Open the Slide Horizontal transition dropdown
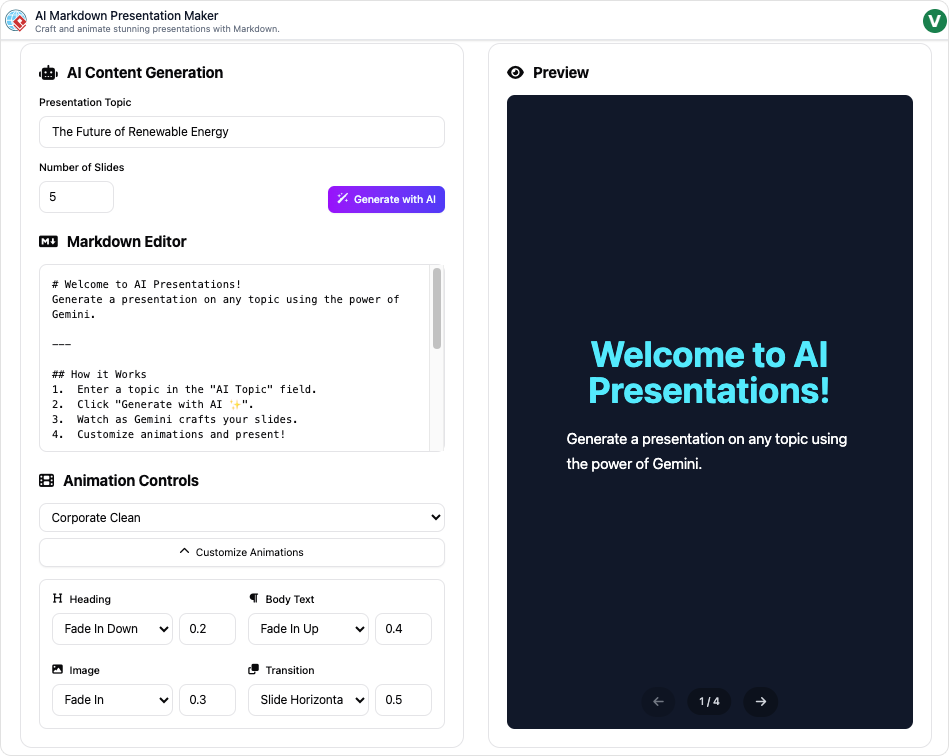Viewport: 949px width, 756px height. 308,700
